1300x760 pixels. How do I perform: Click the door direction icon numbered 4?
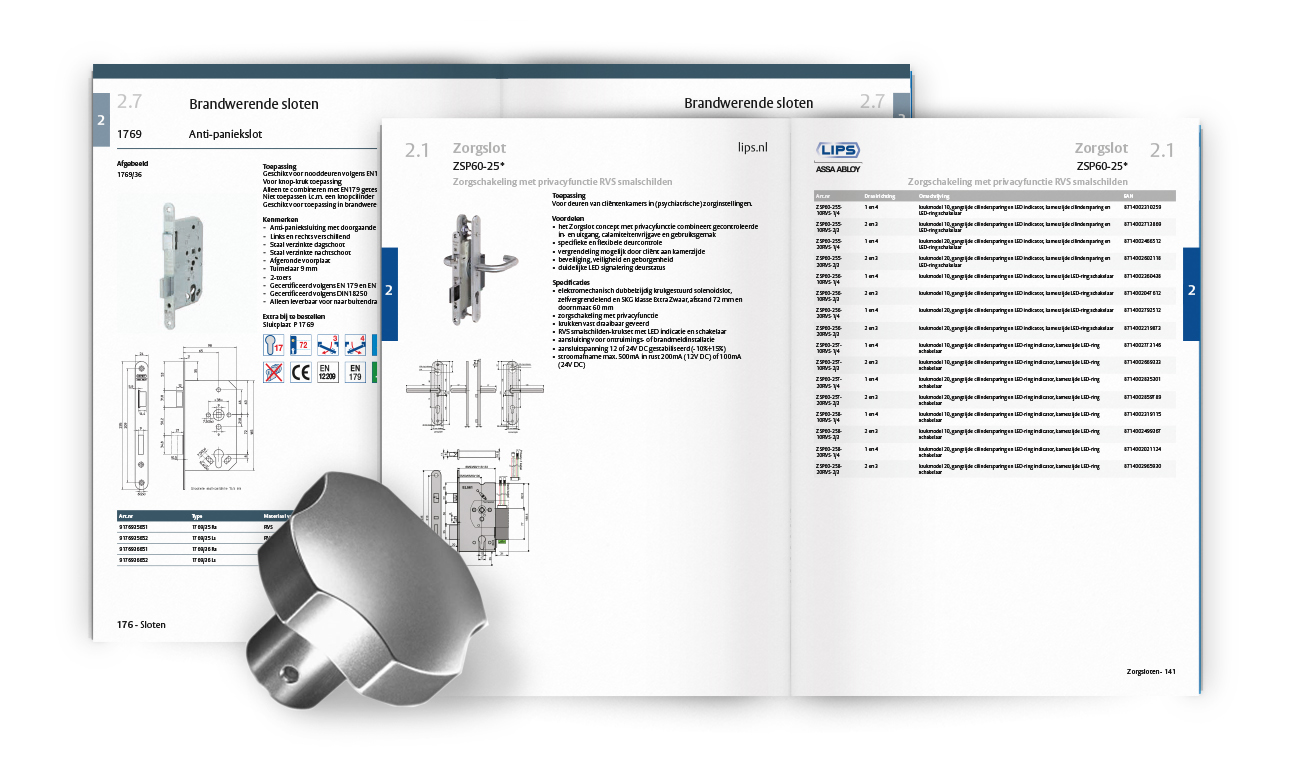[x=355, y=346]
